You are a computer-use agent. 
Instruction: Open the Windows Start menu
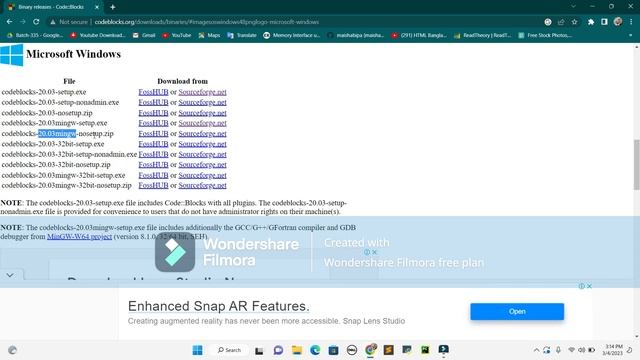pyautogui.click(x=198, y=350)
